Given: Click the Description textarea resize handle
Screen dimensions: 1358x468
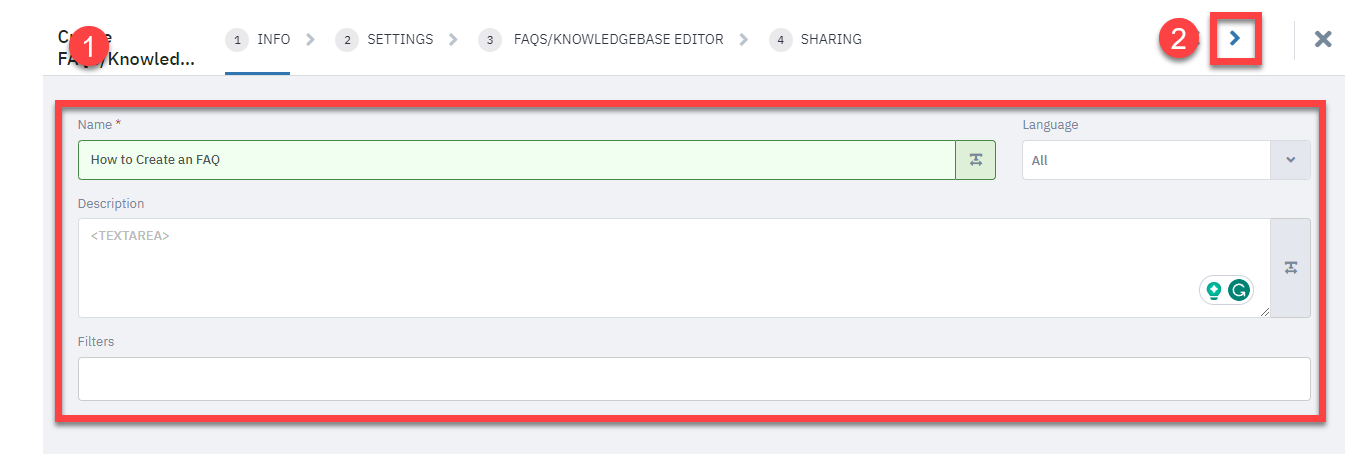Looking at the screenshot, I should pos(1264,312).
